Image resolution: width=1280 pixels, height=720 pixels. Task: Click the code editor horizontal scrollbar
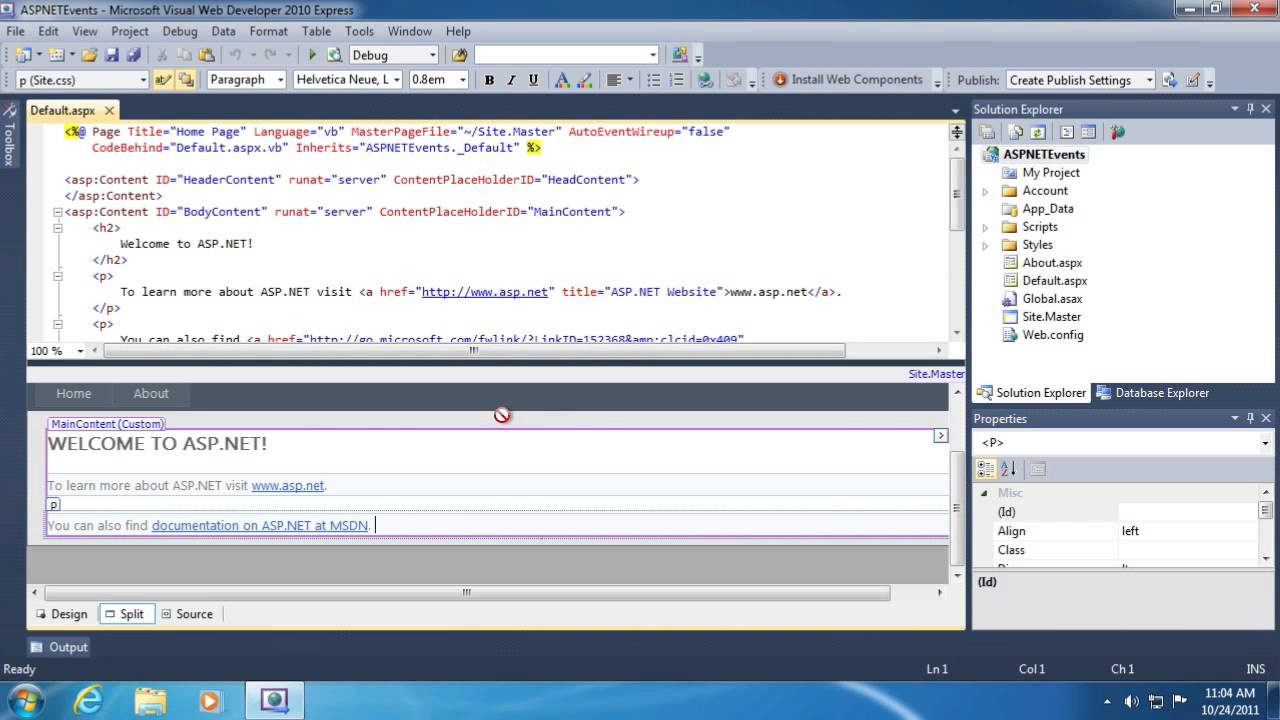(x=473, y=351)
